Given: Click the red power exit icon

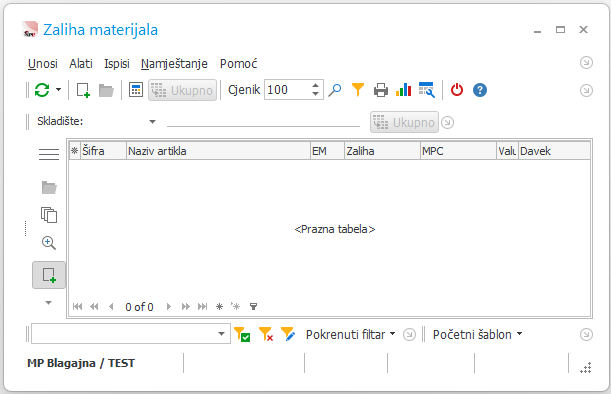Looking at the screenshot, I should coord(457,90).
